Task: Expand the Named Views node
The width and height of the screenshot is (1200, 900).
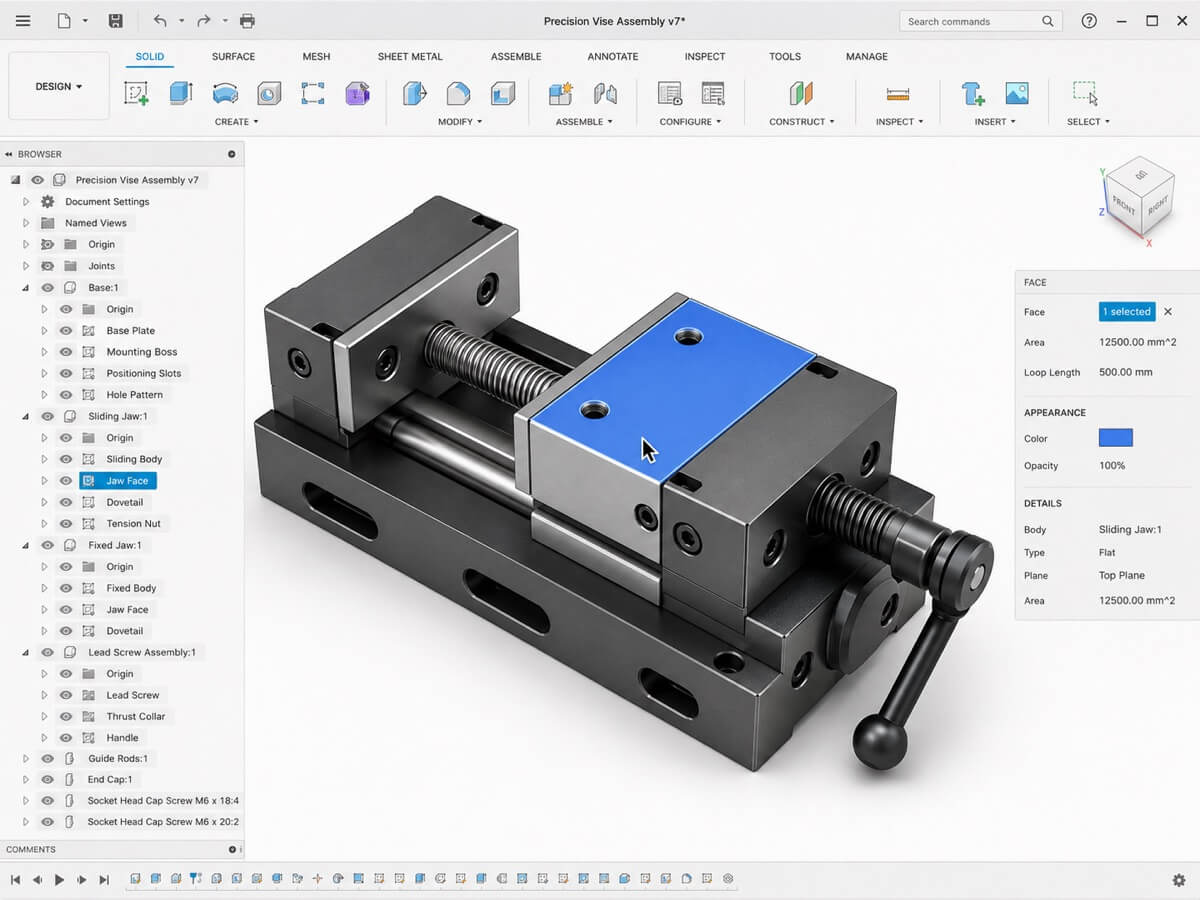Action: (x=26, y=223)
